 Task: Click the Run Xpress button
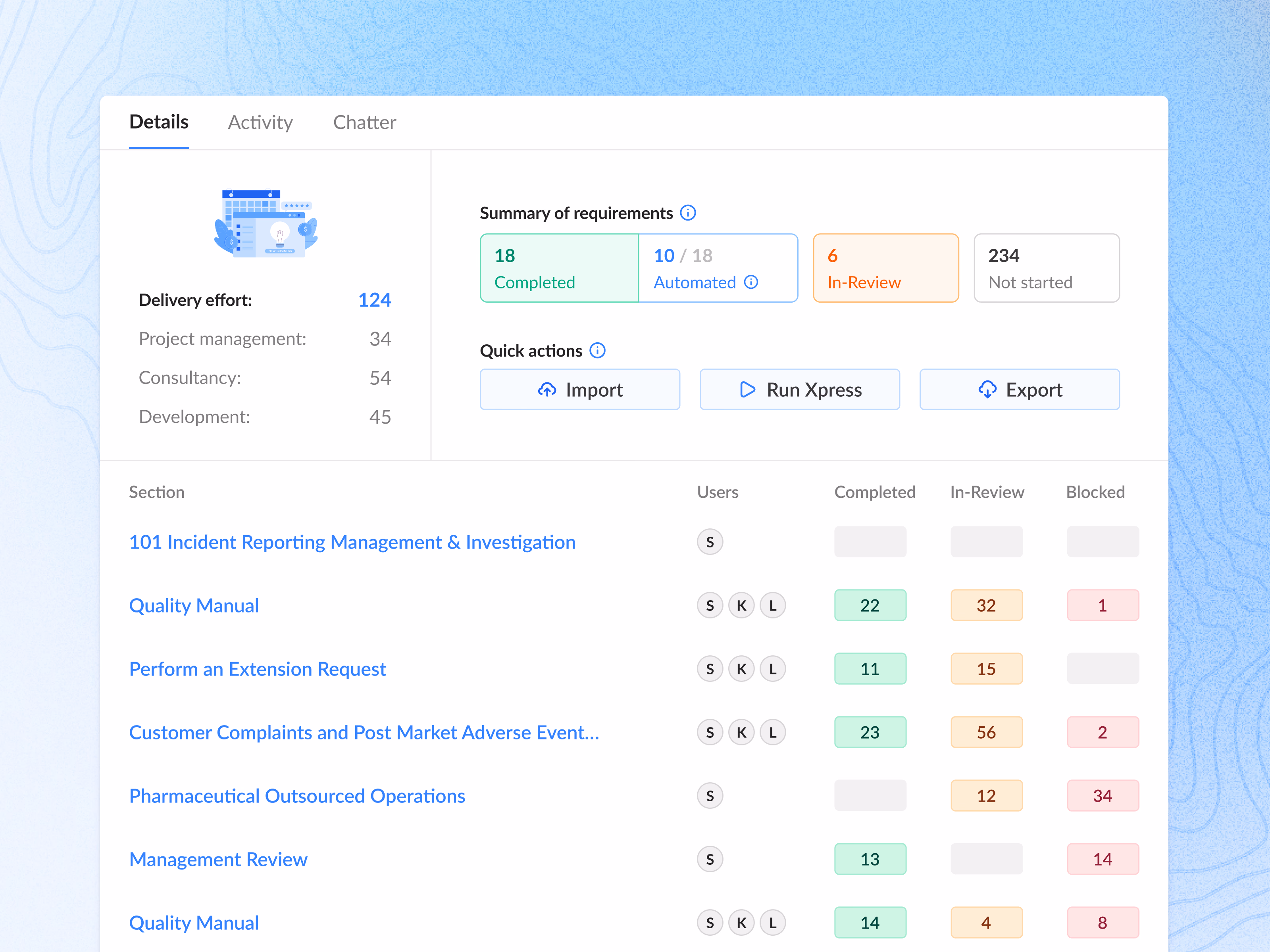pos(800,390)
